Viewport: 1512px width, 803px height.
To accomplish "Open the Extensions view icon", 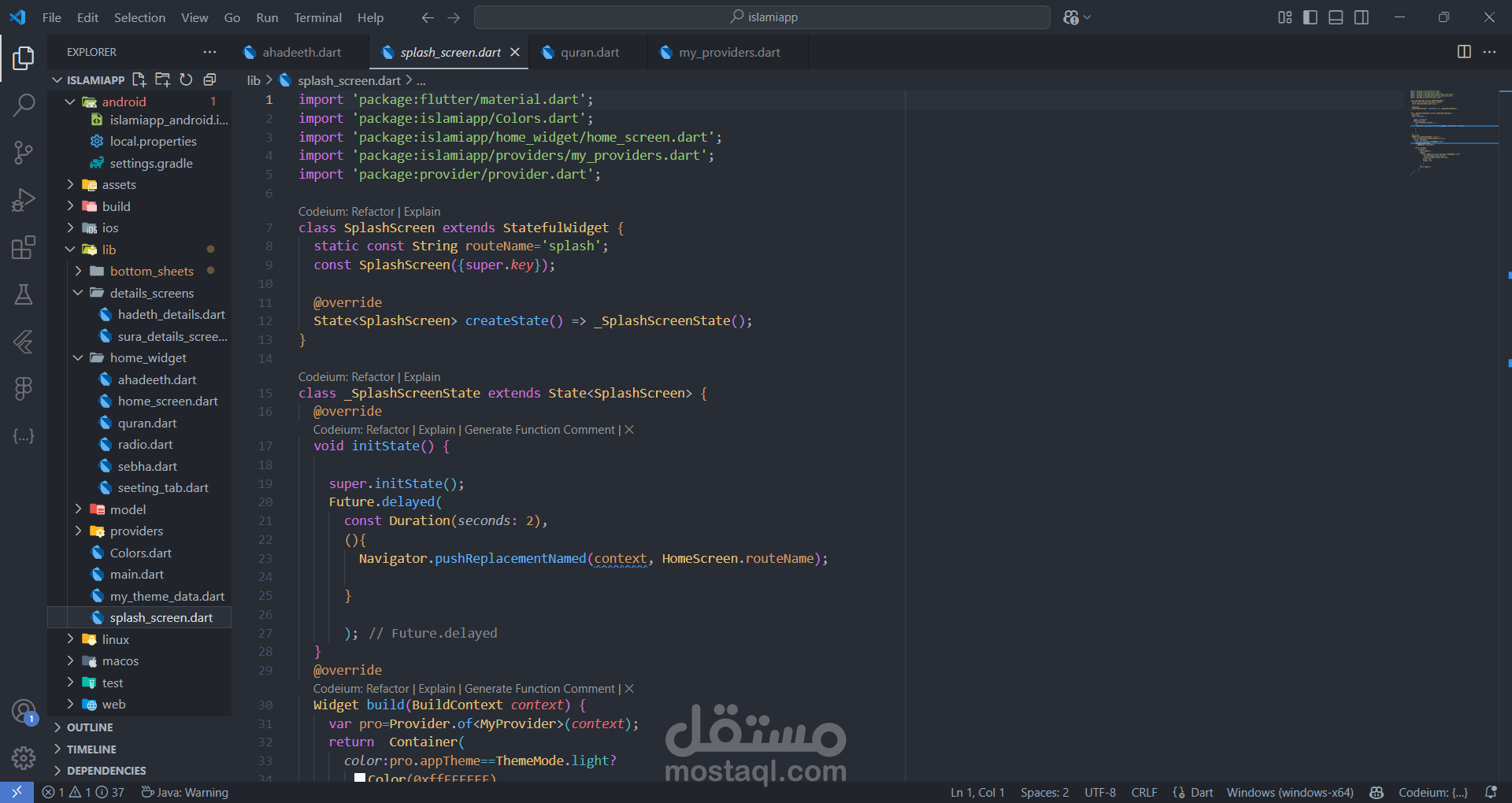I will pos(24,247).
